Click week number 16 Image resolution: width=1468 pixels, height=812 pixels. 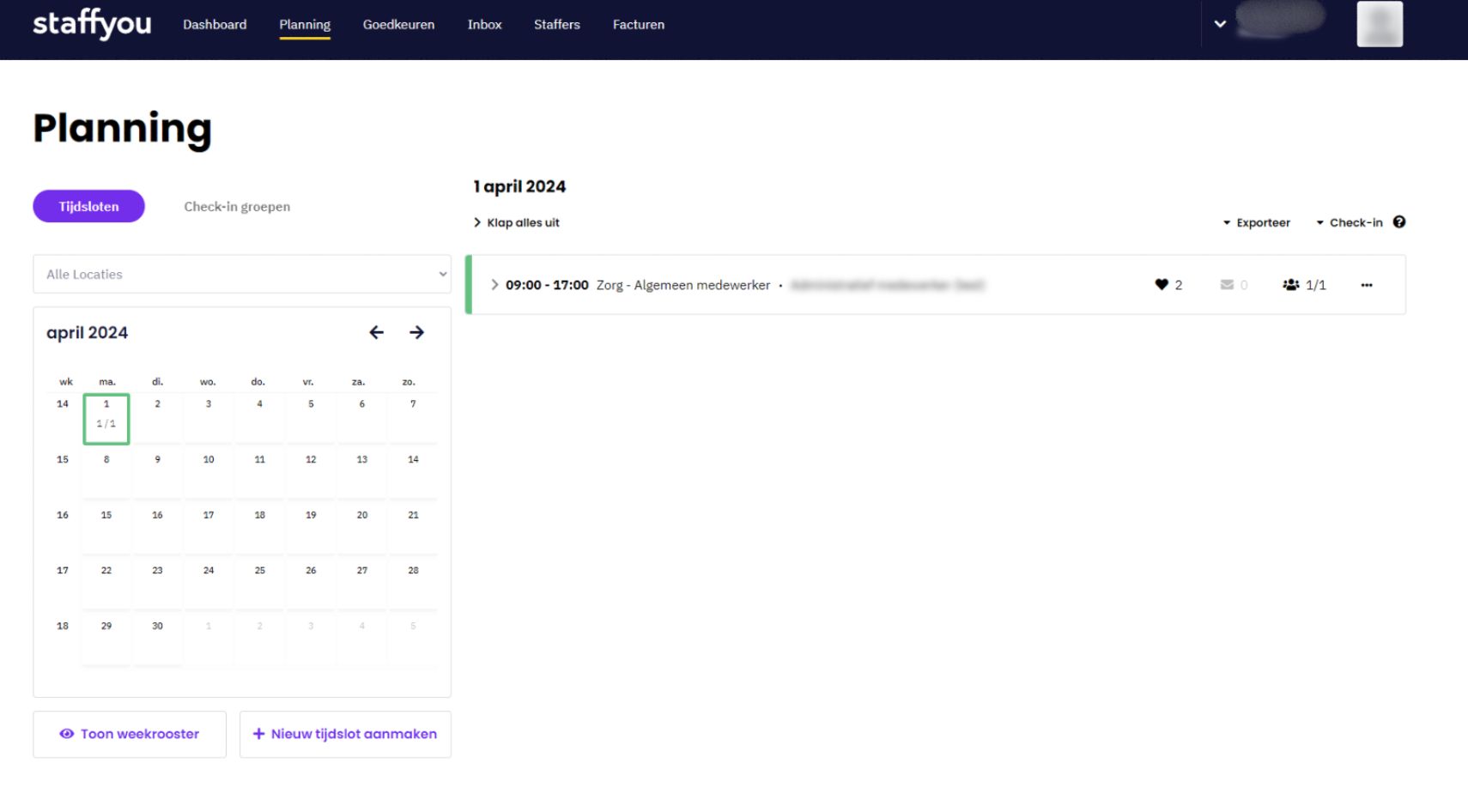pyautogui.click(x=63, y=515)
